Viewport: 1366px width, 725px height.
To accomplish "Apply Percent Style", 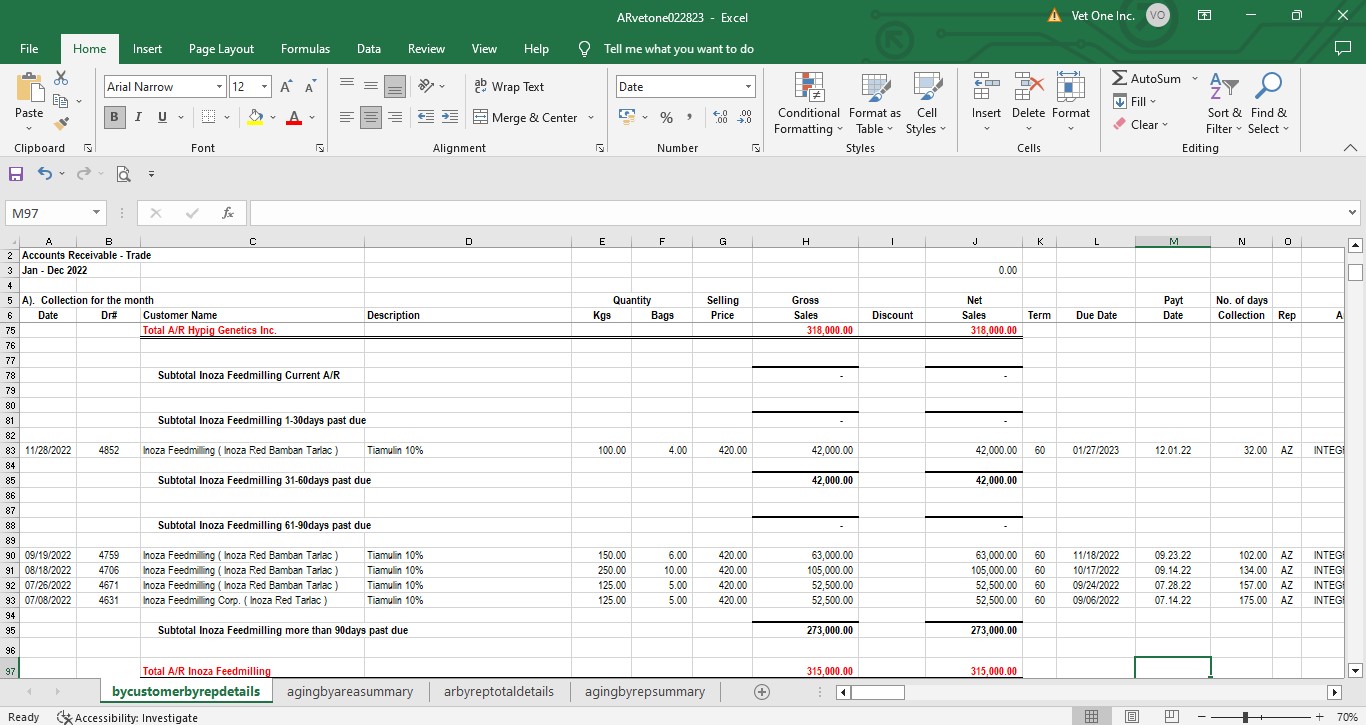I will (x=666, y=117).
